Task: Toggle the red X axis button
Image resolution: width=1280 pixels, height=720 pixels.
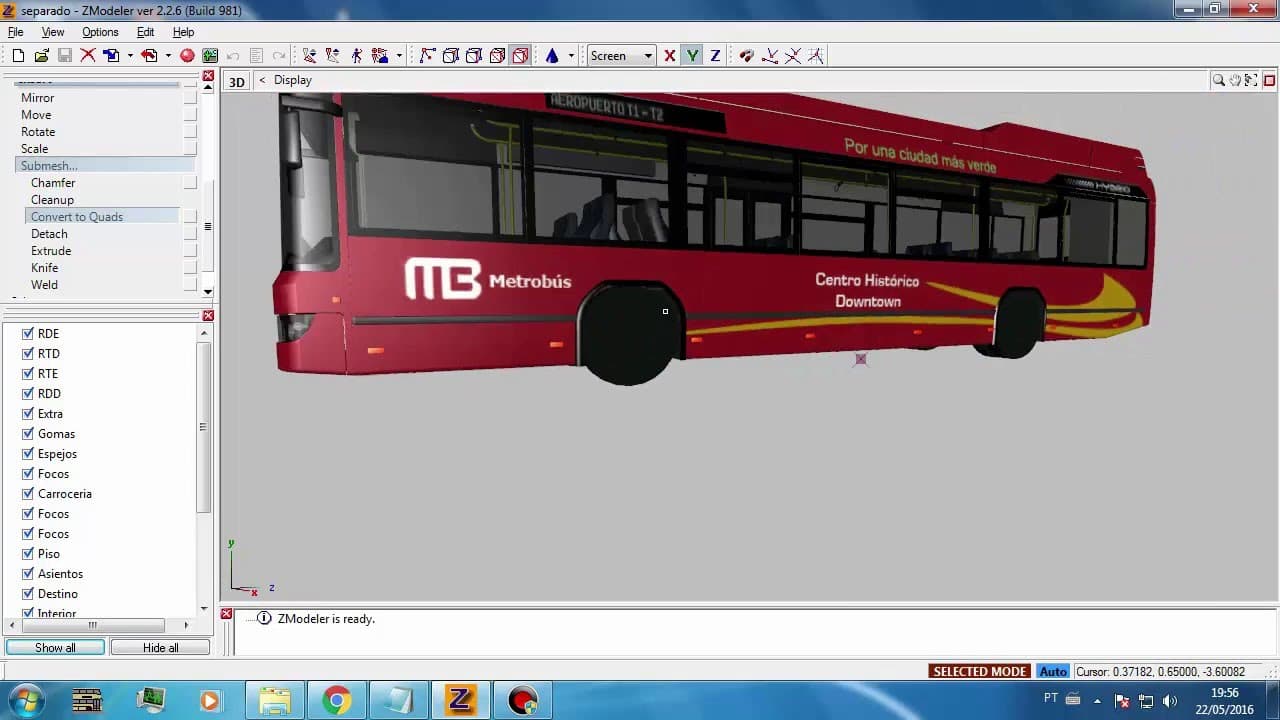Action: 670,56
